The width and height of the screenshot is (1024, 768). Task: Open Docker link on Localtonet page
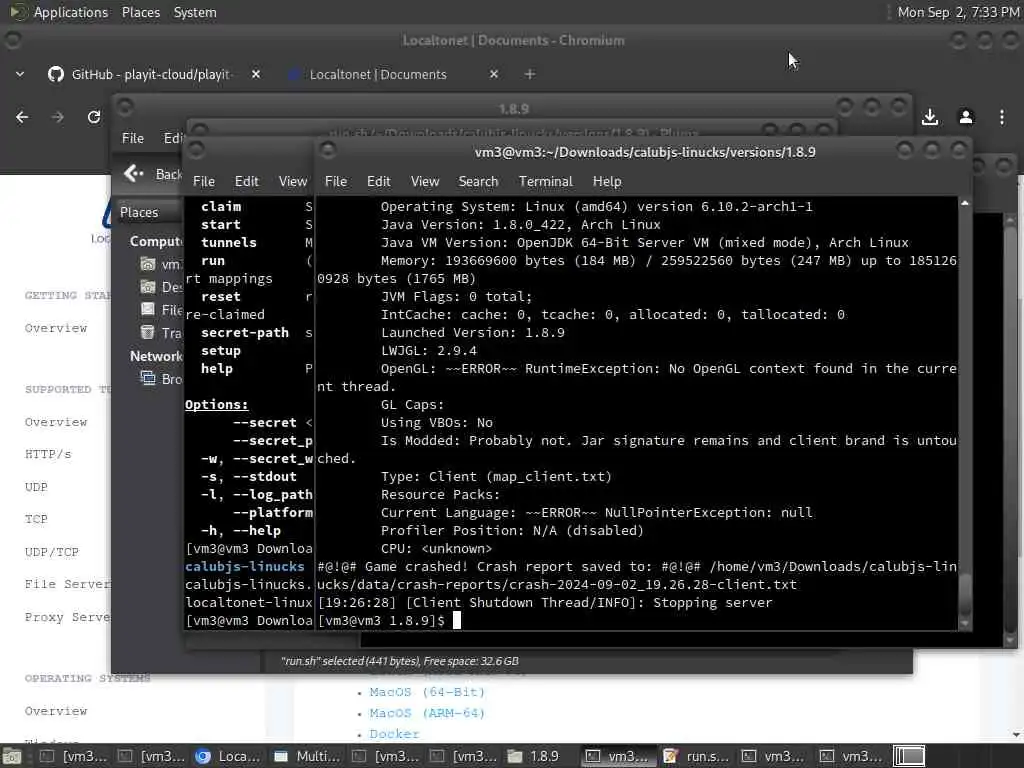pyautogui.click(x=394, y=734)
